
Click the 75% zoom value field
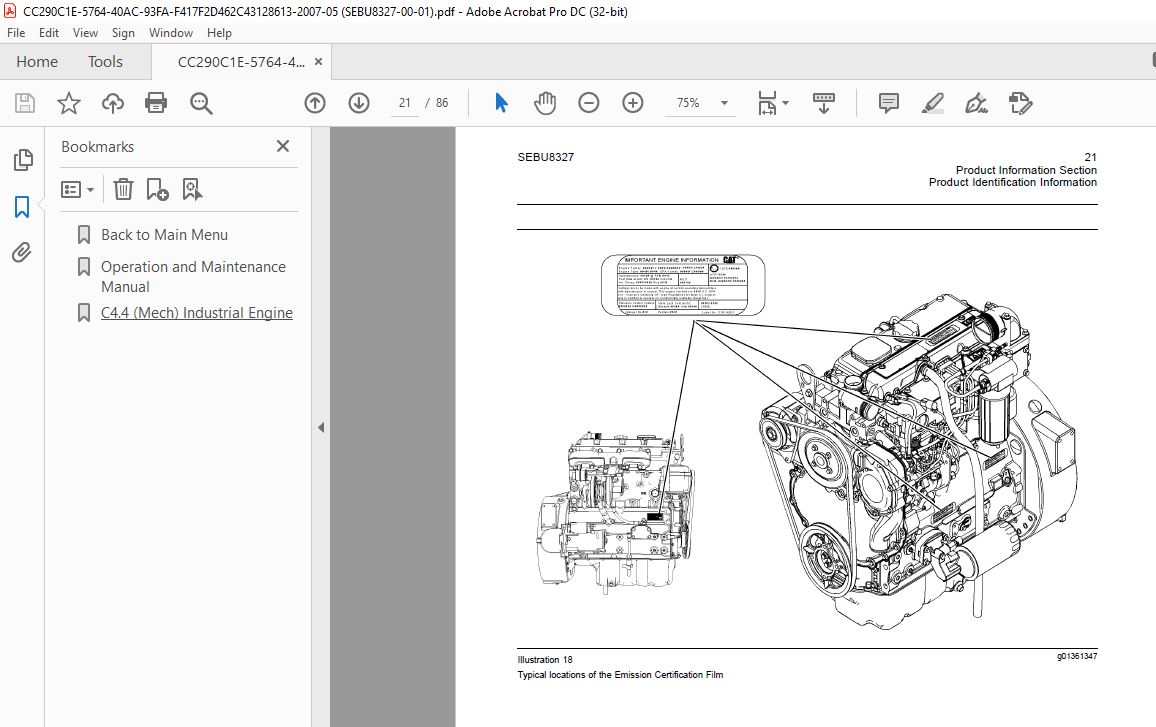pos(688,103)
